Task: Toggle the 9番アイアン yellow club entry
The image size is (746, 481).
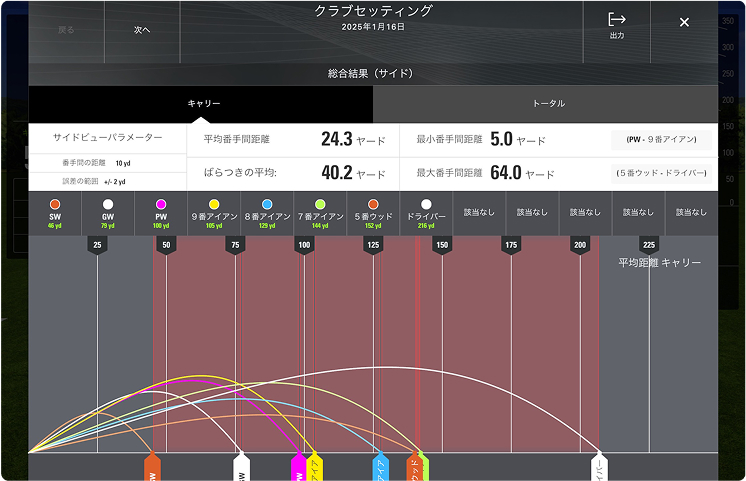Action: coord(213,212)
